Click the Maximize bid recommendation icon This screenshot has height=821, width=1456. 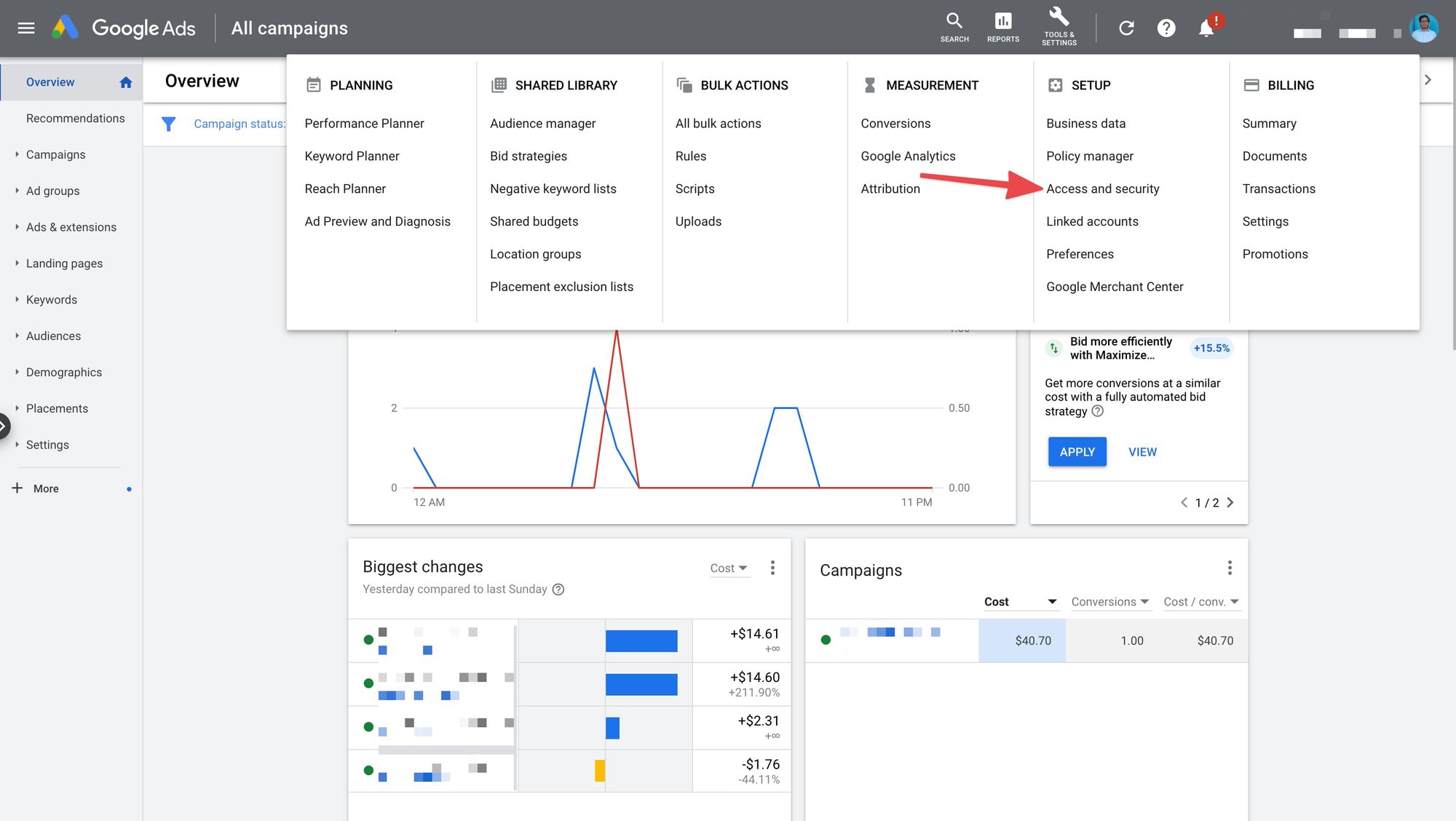1053,349
